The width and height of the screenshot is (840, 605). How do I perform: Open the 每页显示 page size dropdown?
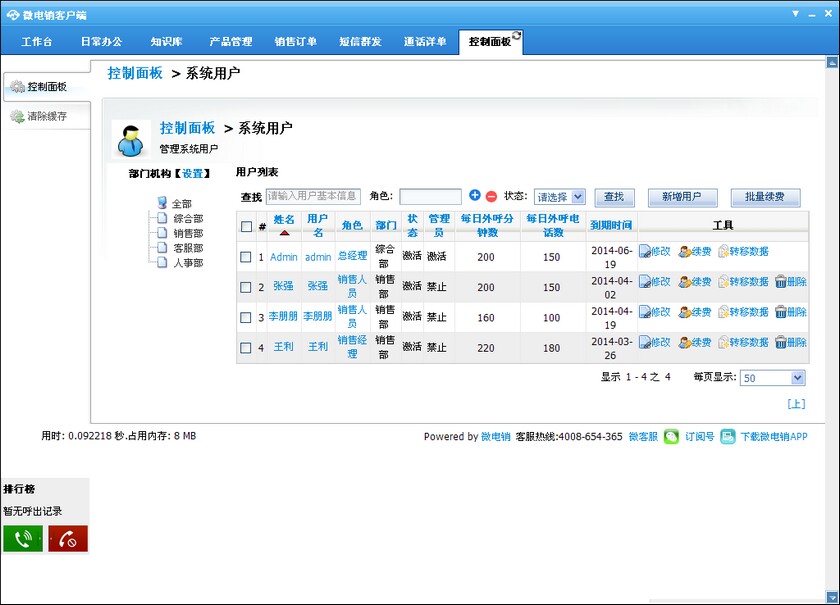(772, 378)
